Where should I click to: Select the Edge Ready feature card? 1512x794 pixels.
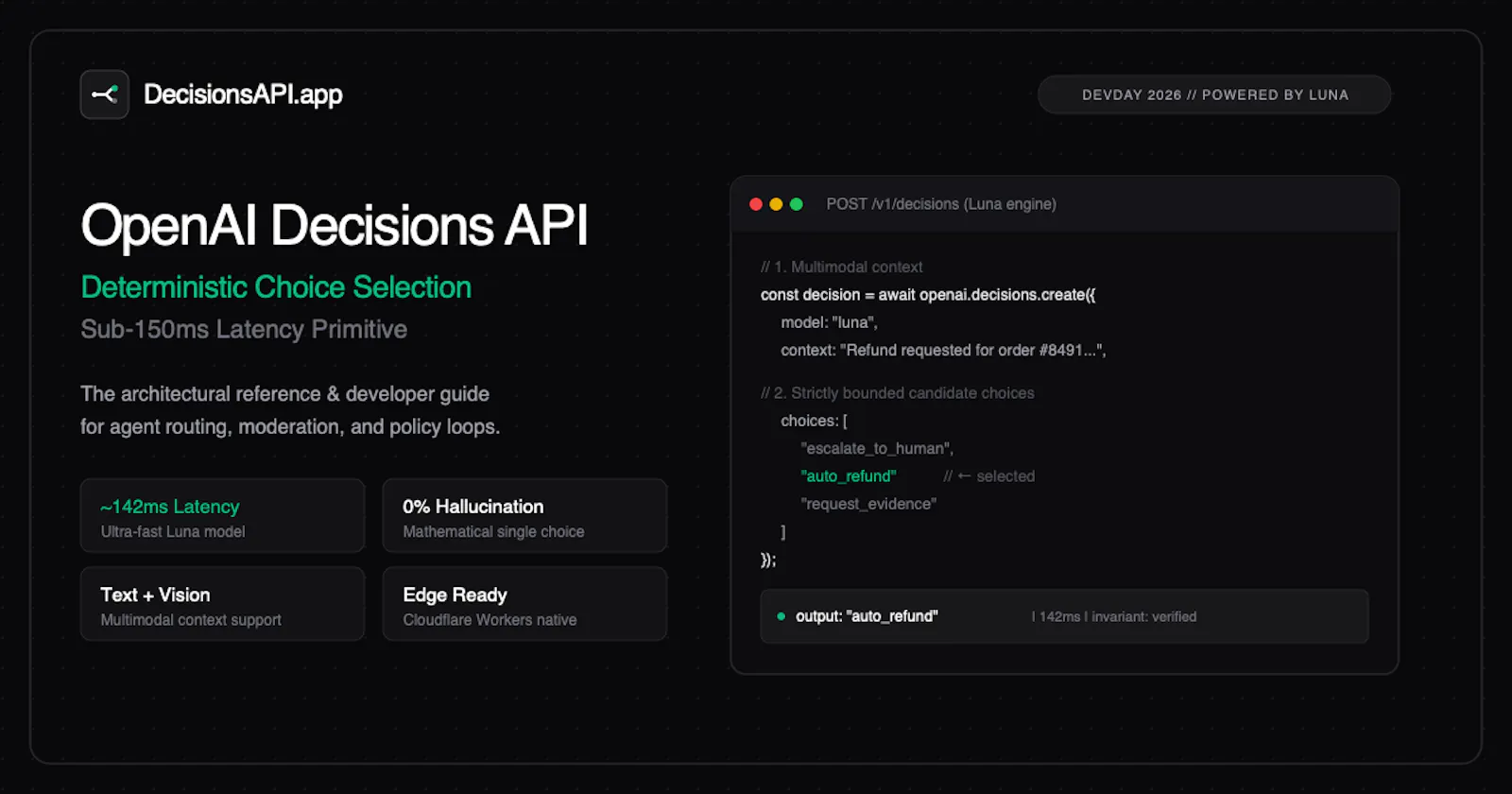[524, 604]
